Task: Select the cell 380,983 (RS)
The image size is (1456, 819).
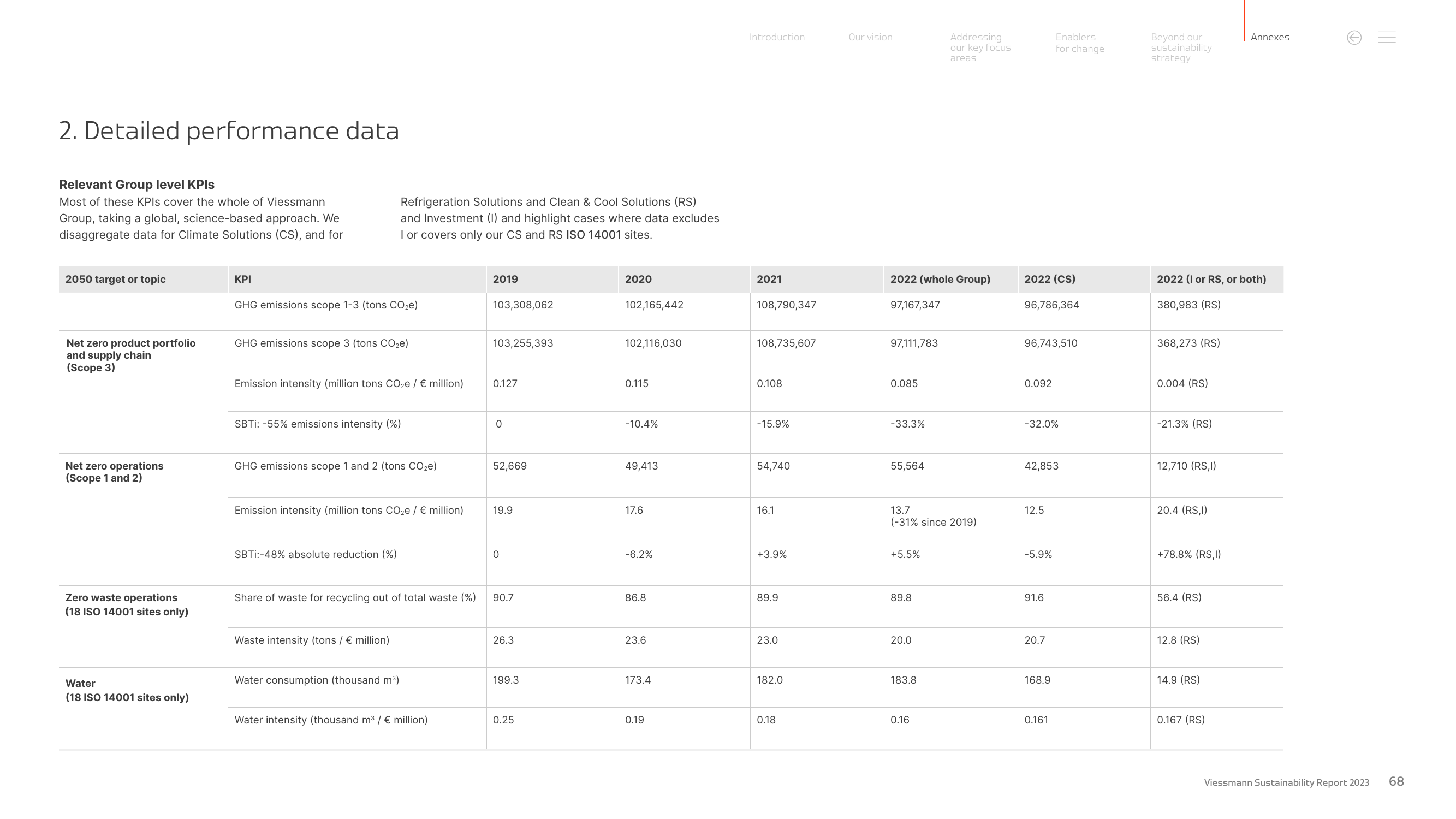Action: [1188, 305]
